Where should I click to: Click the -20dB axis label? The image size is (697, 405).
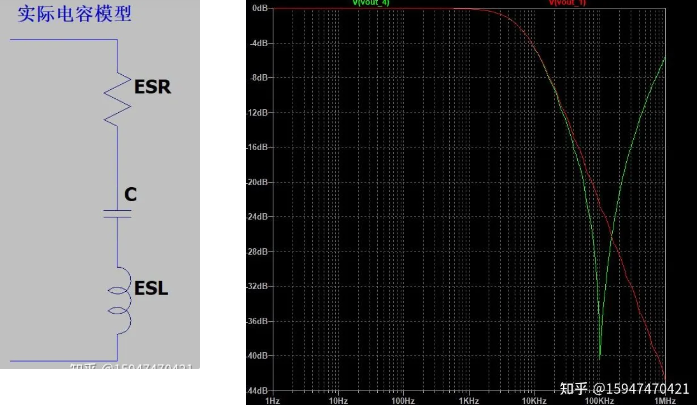(x=257, y=182)
